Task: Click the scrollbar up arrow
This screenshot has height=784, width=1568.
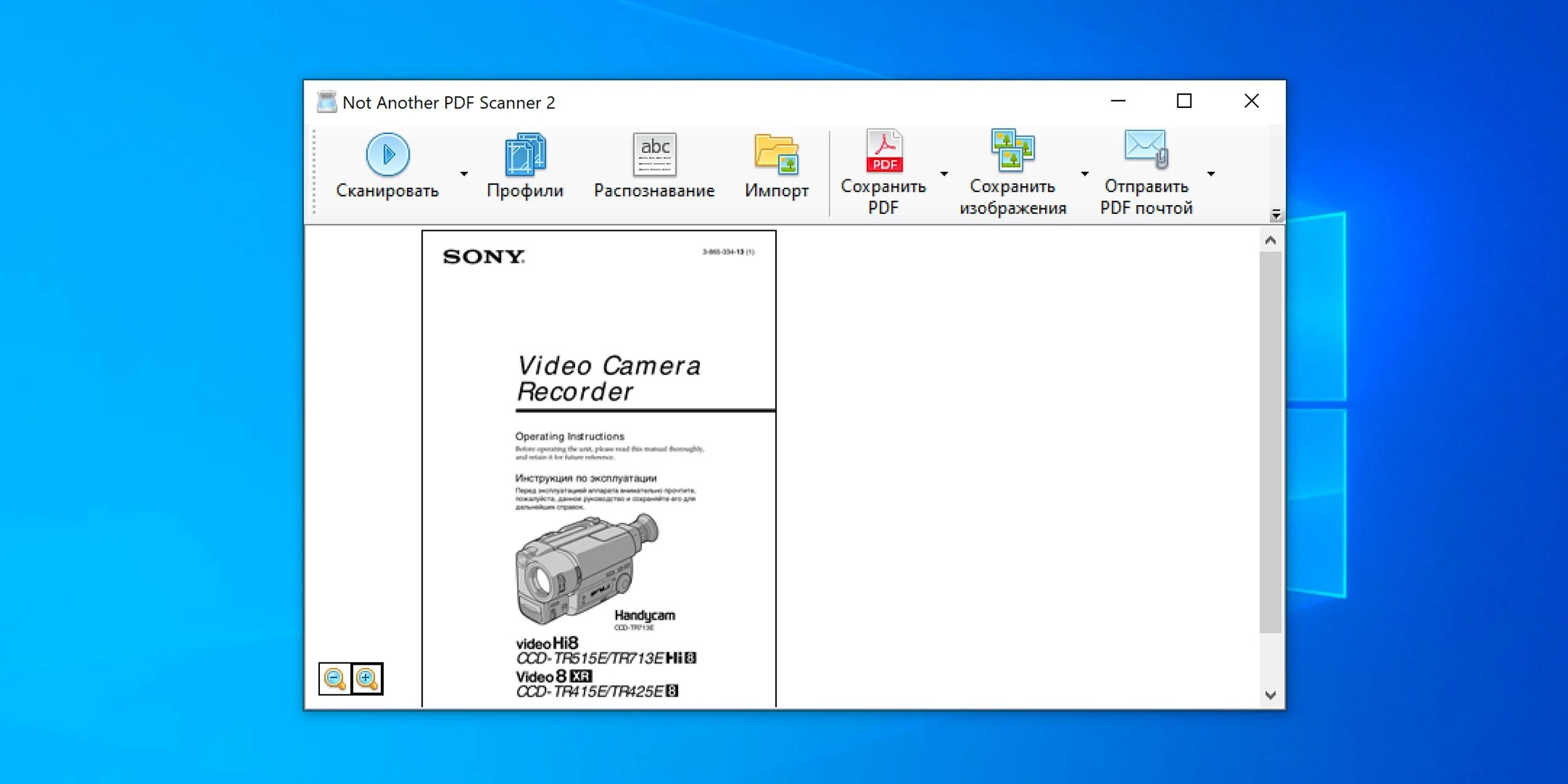Action: (1271, 240)
